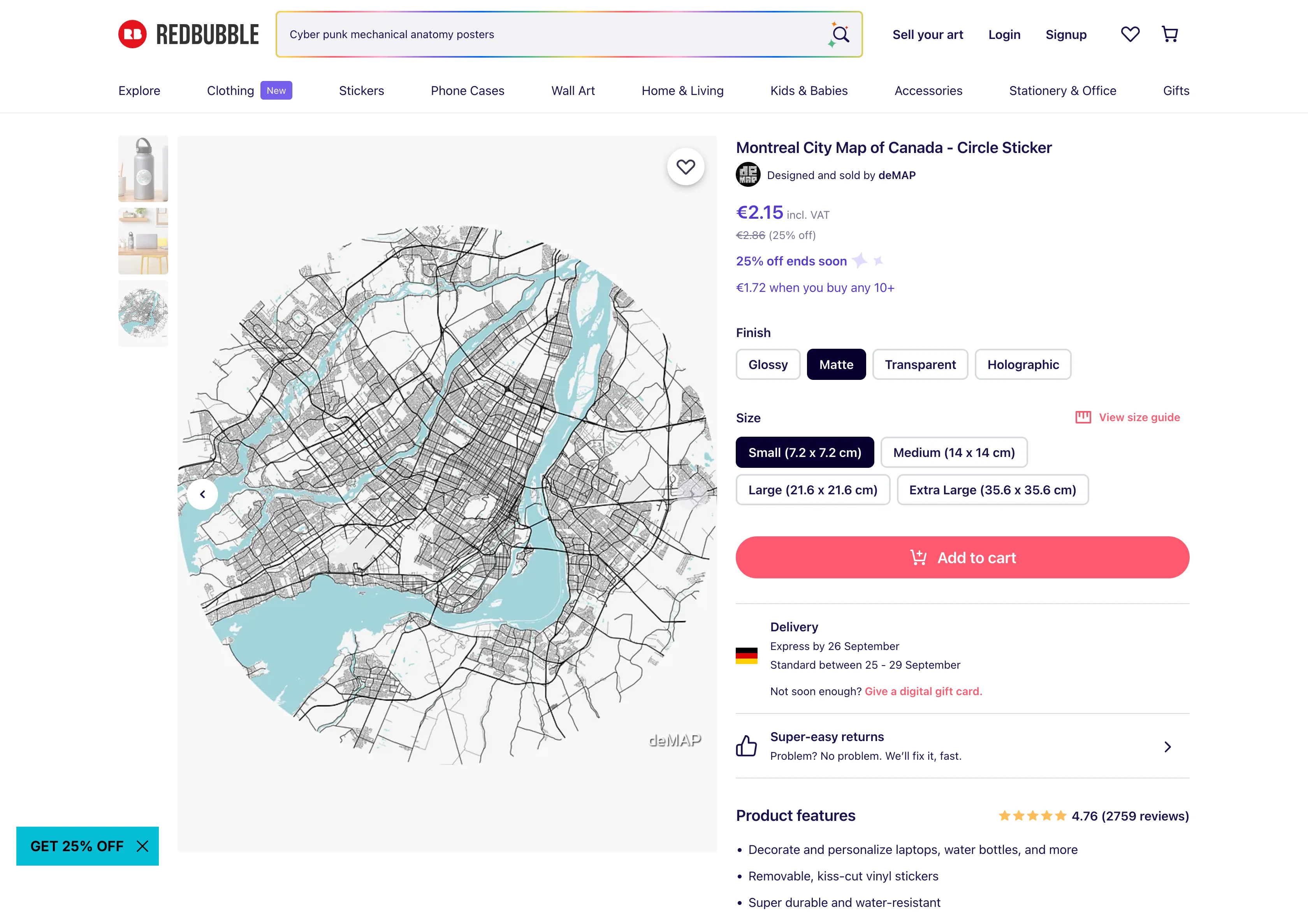
Task: Click the New badge beside Clothing
Action: coord(276,91)
